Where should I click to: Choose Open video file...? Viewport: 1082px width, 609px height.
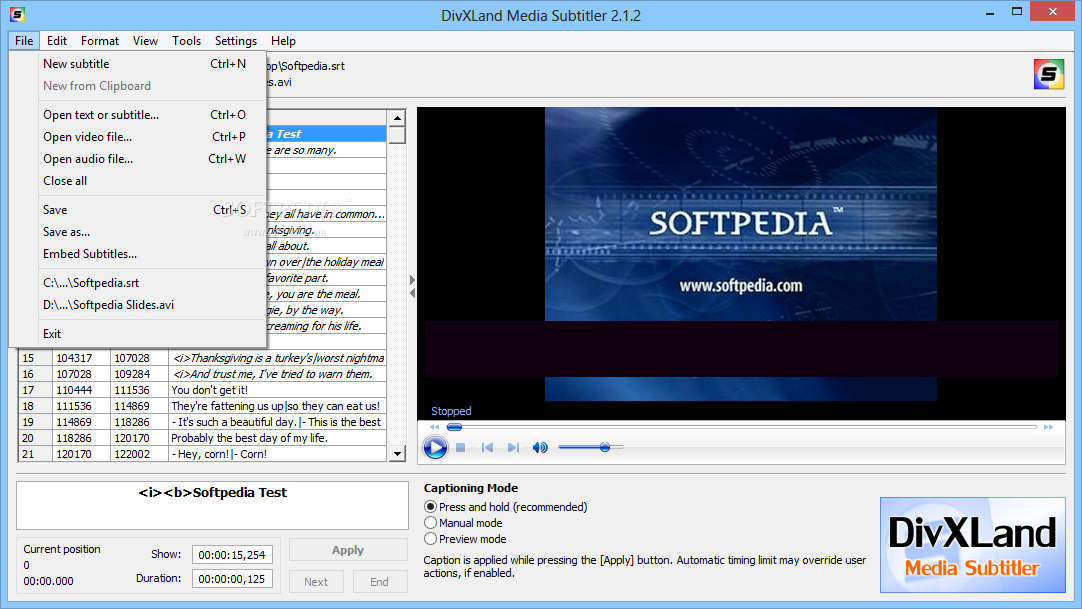point(138,137)
